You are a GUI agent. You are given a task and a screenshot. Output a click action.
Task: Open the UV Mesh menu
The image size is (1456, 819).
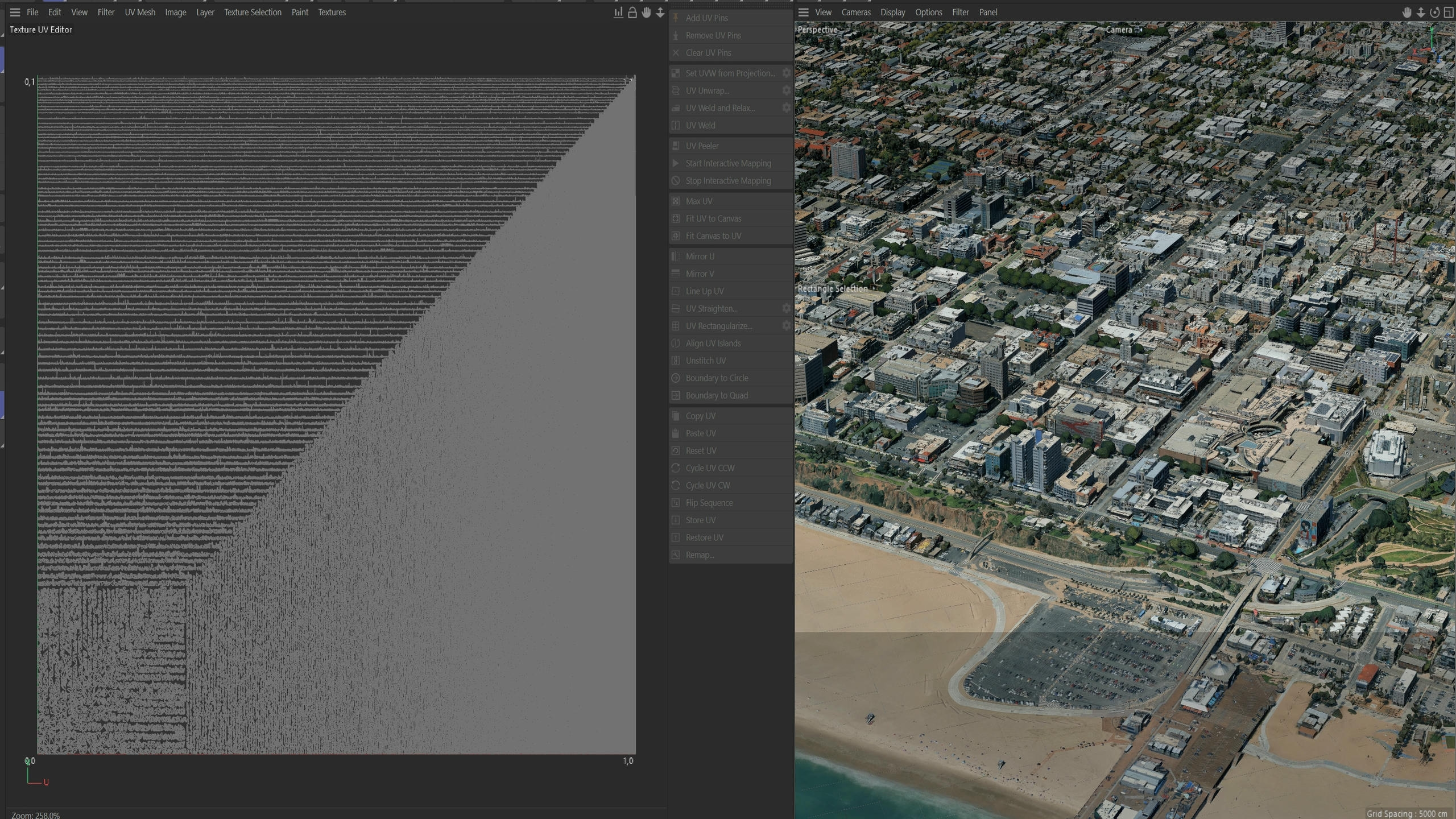pos(140,12)
